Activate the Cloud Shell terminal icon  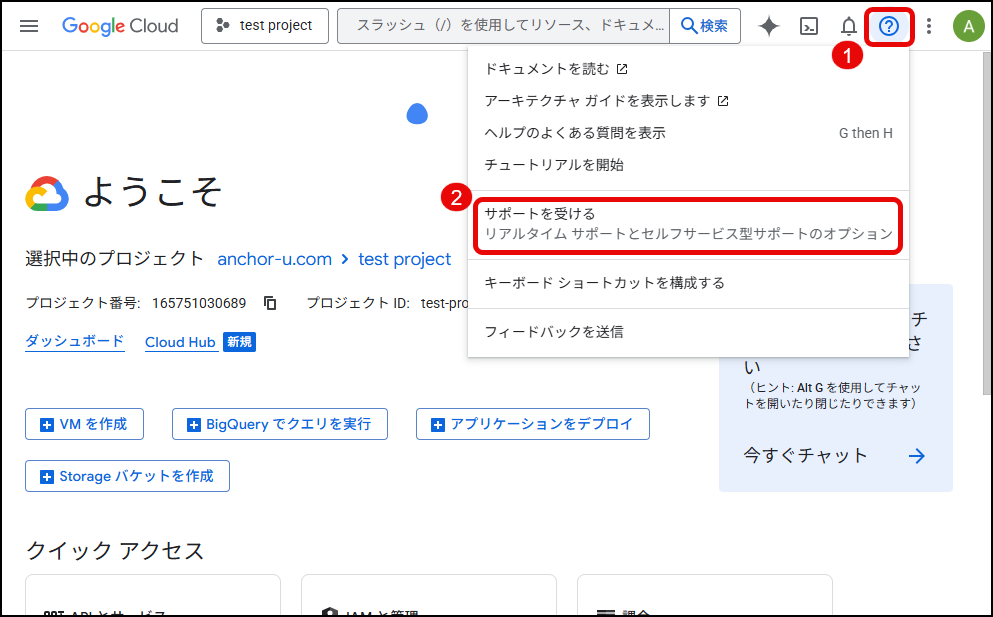(811, 26)
